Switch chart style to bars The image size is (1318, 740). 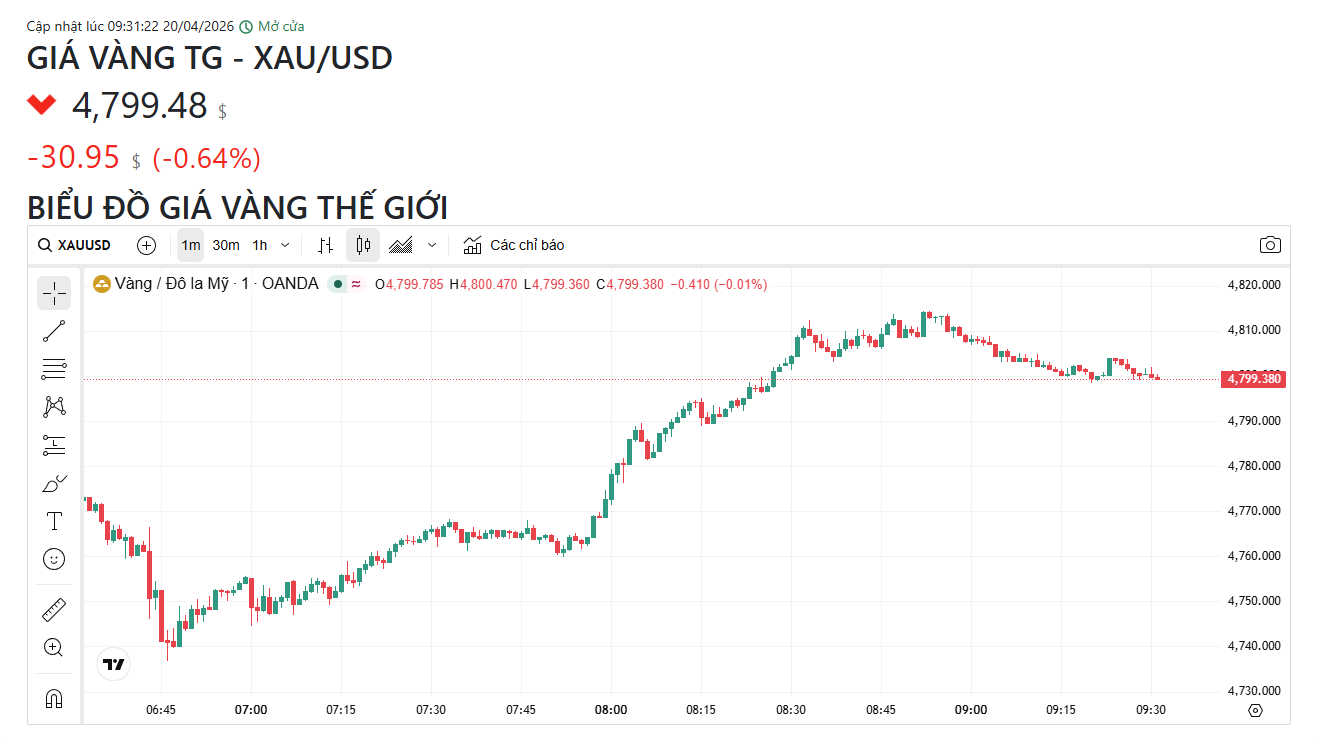(x=325, y=245)
